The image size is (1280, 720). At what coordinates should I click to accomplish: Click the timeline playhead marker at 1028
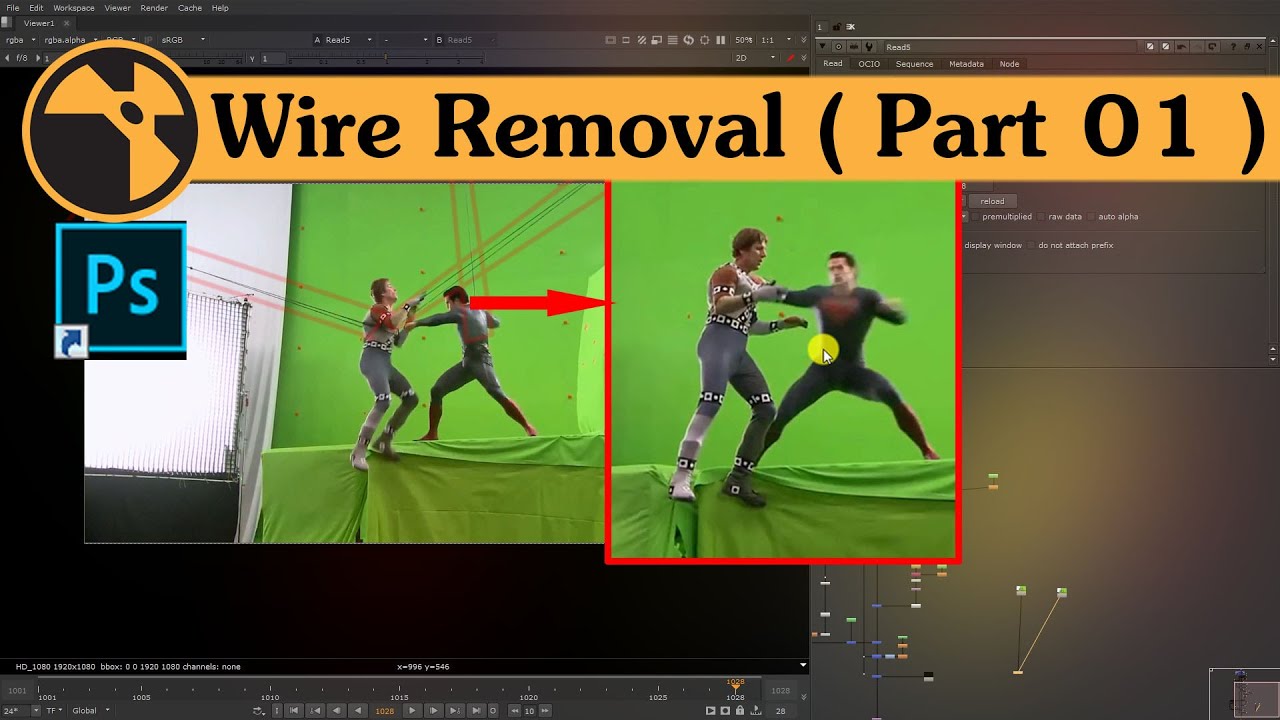(736, 685)
